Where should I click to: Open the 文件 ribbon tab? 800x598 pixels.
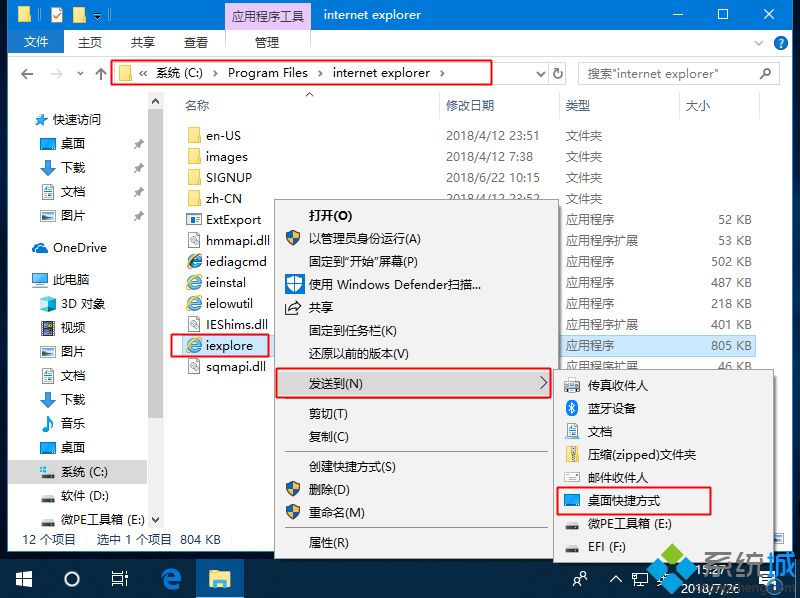tap(36, 42)
